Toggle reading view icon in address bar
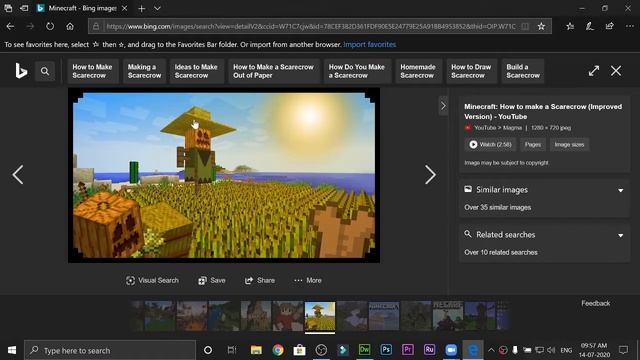The width and height of the screenshot is (640, 360). (525, 27)
